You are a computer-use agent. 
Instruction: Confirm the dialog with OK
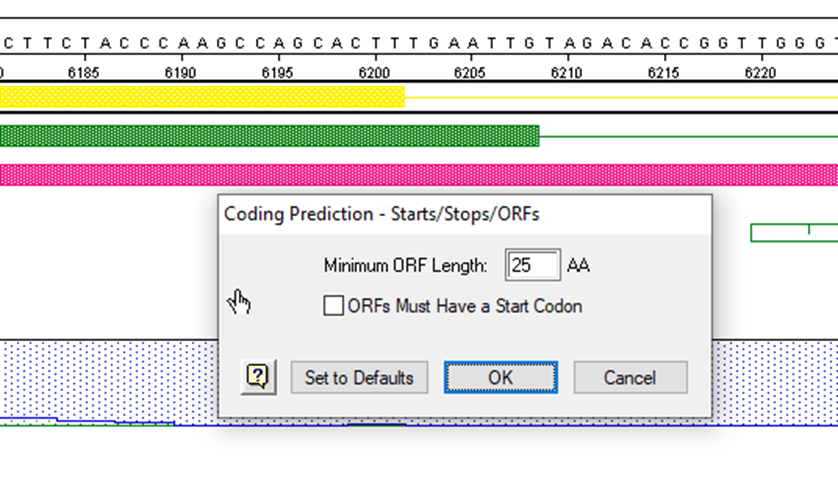click(x=500, y=377)
